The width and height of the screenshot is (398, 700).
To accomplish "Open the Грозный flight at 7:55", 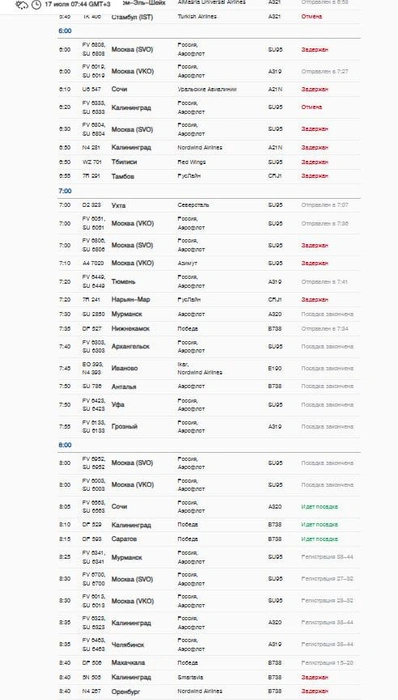I will pos(209,427).
